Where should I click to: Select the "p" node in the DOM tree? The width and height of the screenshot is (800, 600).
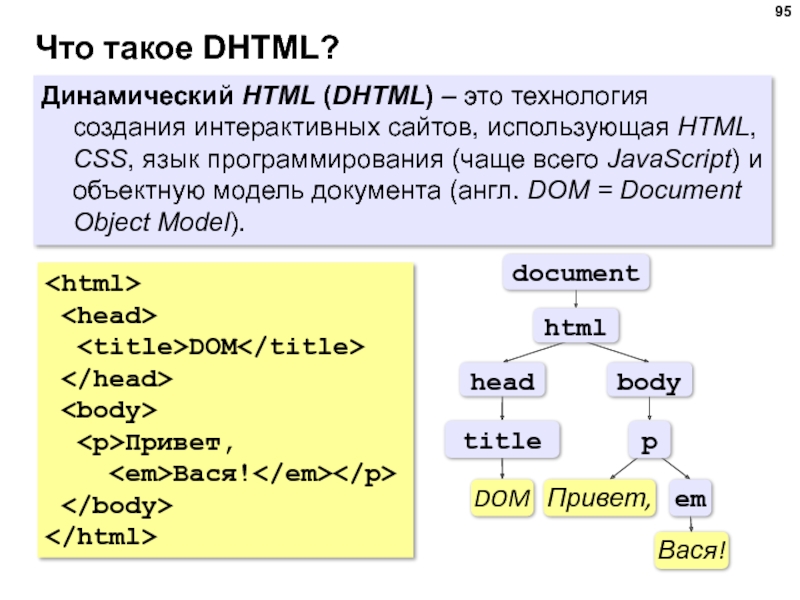coord(649,440)
